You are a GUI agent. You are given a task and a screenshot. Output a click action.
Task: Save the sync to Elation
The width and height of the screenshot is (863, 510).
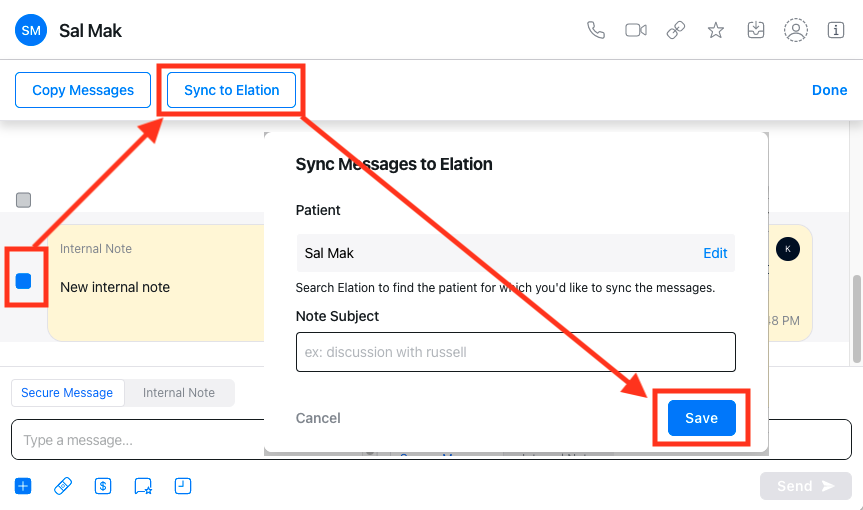coord(702,418)
